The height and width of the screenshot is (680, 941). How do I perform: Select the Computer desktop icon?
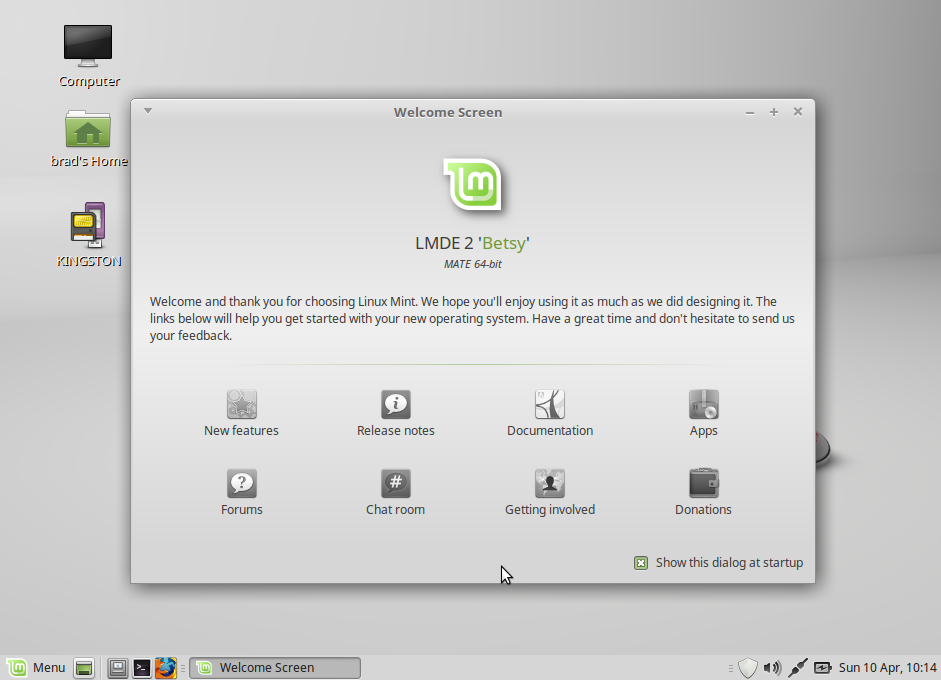coord(88,46)
